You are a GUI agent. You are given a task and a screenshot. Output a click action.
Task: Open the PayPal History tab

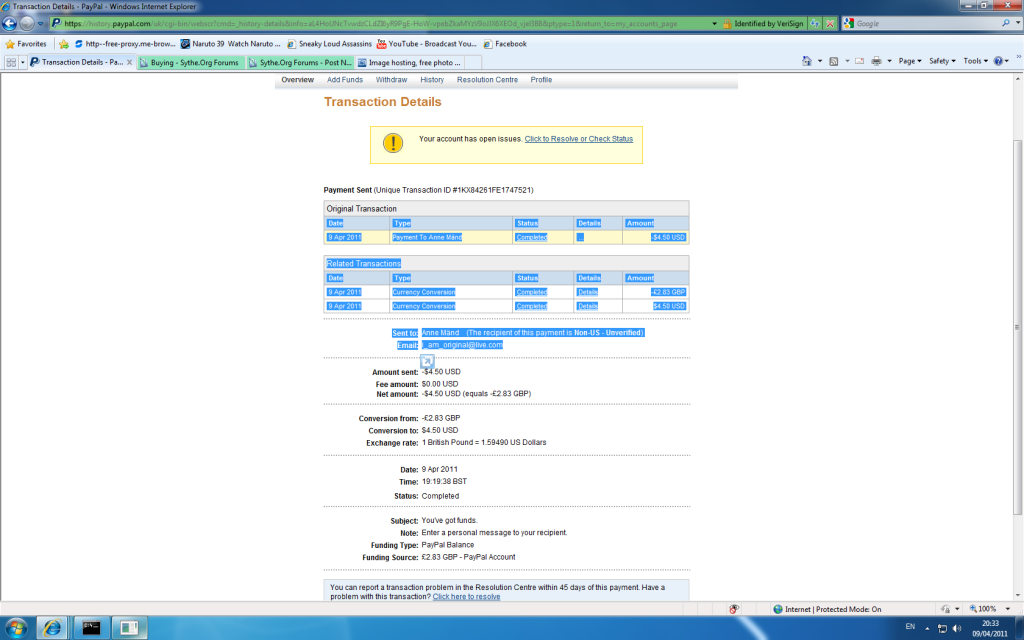[432, 80]
